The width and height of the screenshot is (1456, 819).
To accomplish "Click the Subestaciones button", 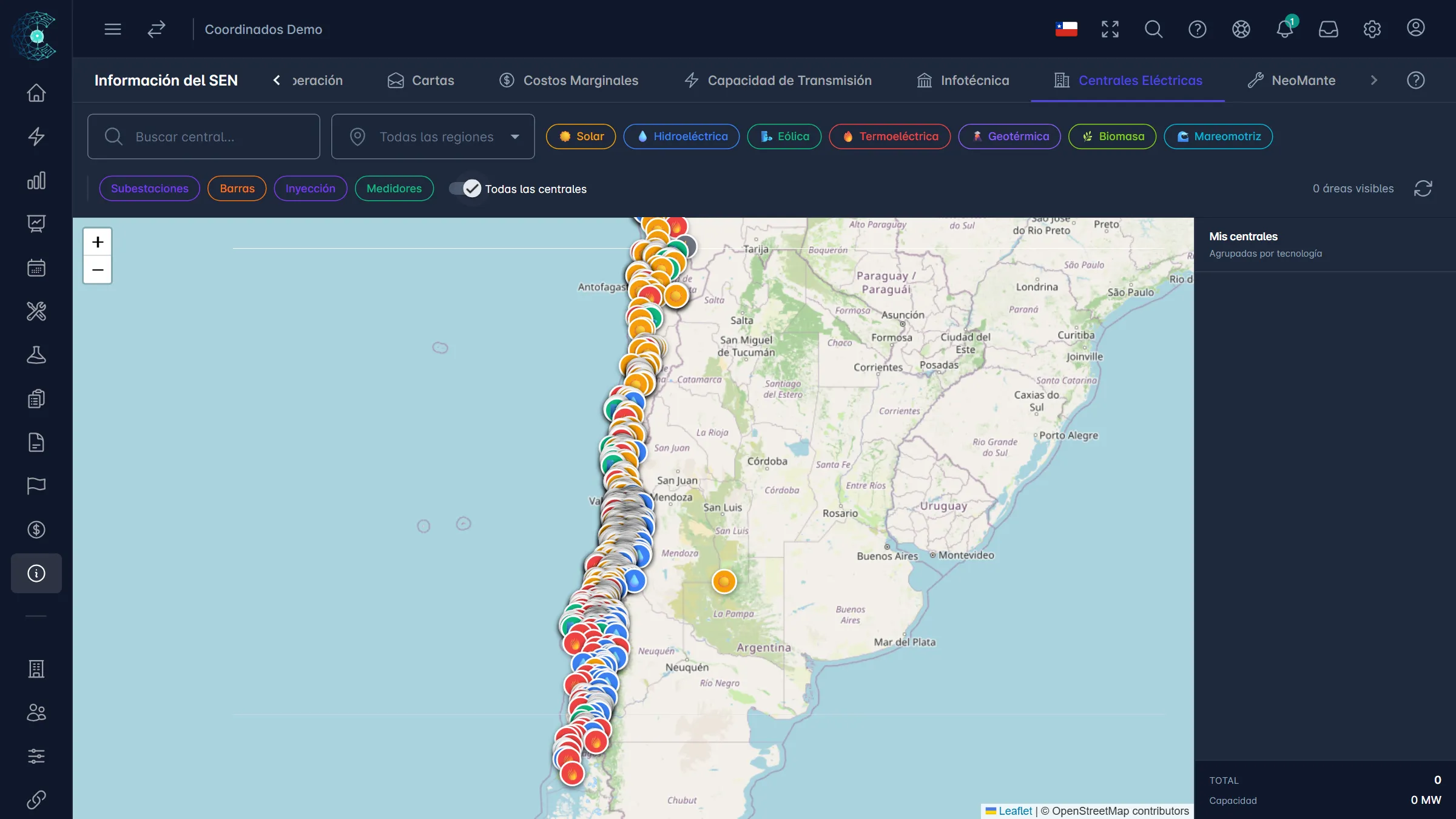I will pos(149,189).
